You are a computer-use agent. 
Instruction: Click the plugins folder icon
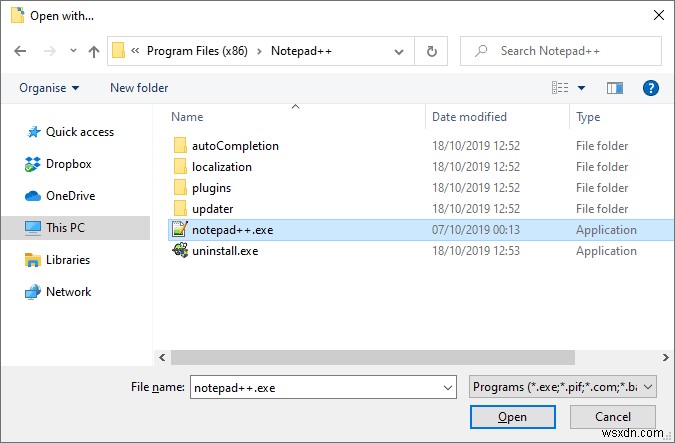(180, 188)
